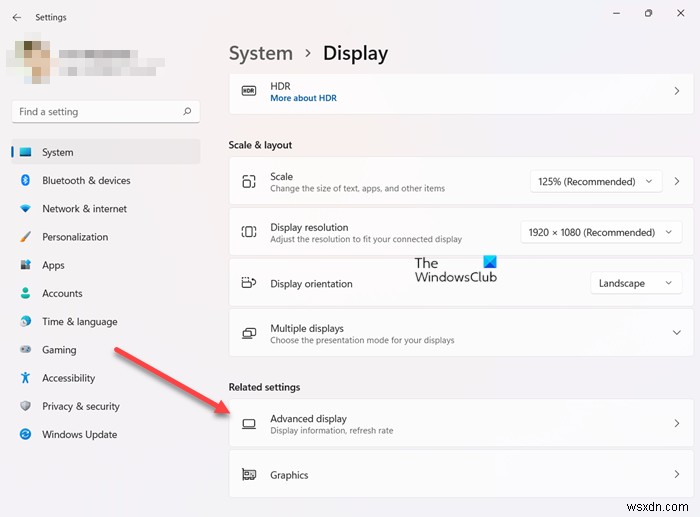This screenshot has width=700, height=517.
Task: Expand the Multiple displays section chevron
Action: pos(677,333)
